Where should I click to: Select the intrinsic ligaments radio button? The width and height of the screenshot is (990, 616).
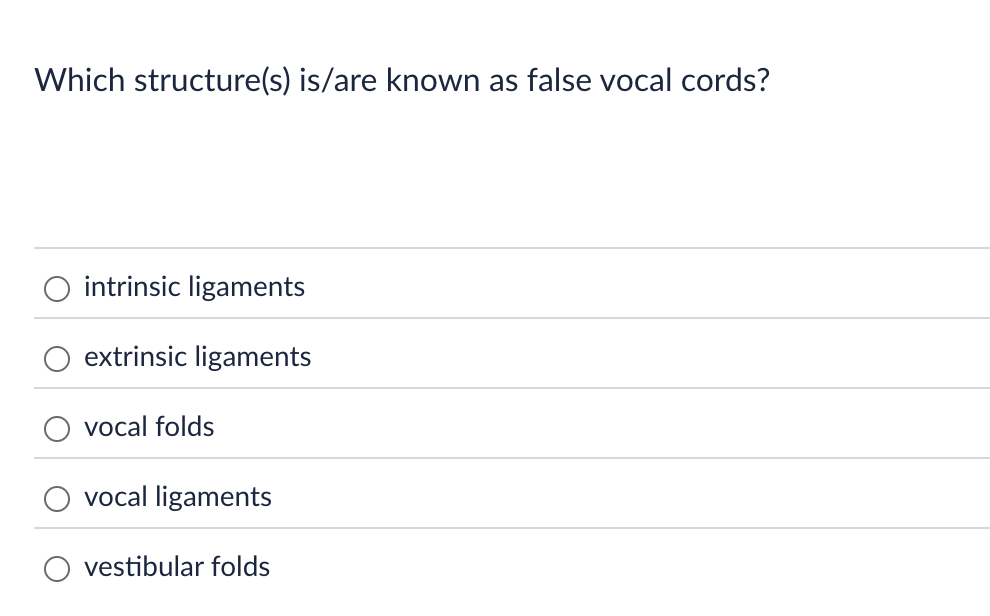[x=57, y=288]
